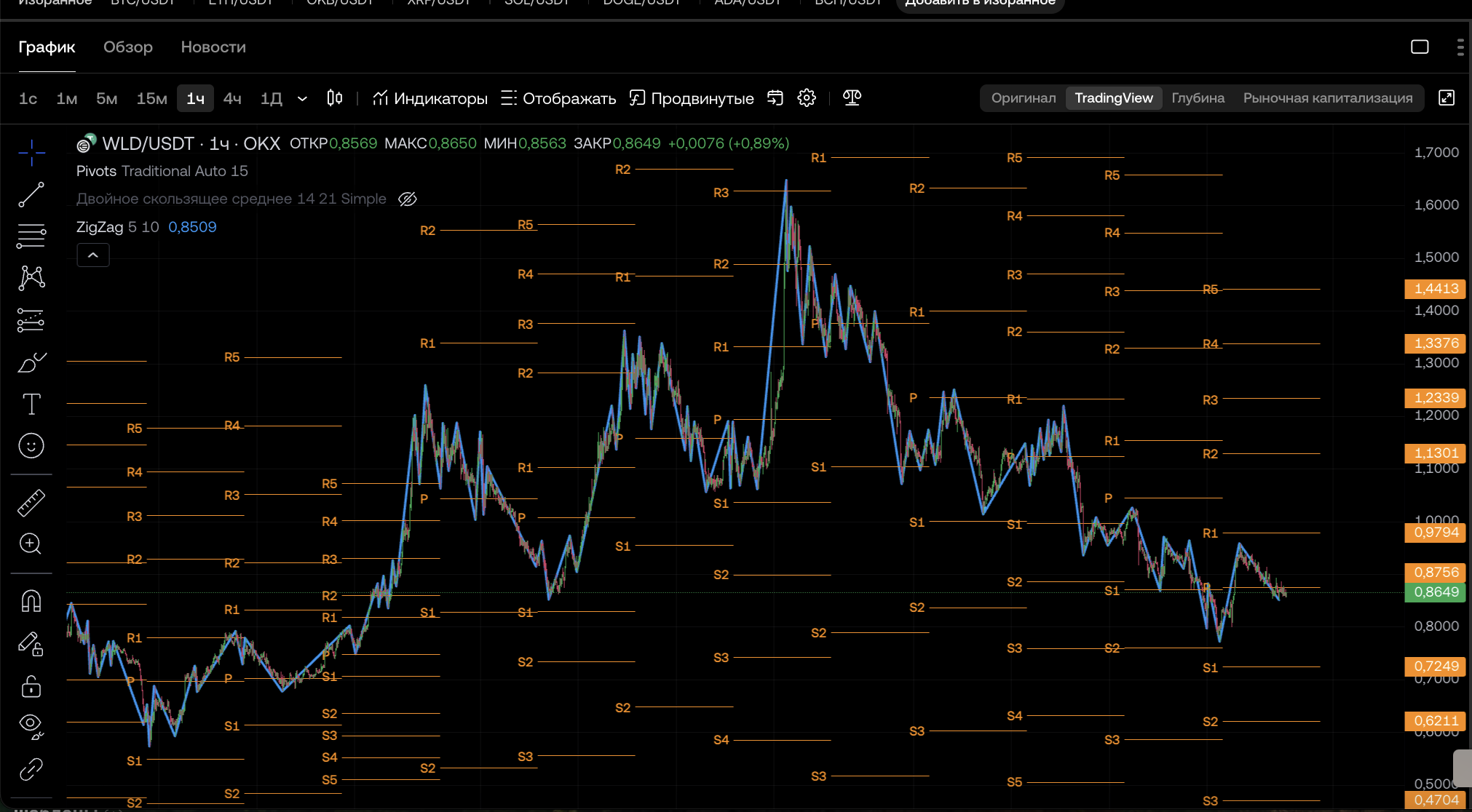Open the Отображать display menu
The height and width of the screenshot is (812, 1472).
(558, 98)
